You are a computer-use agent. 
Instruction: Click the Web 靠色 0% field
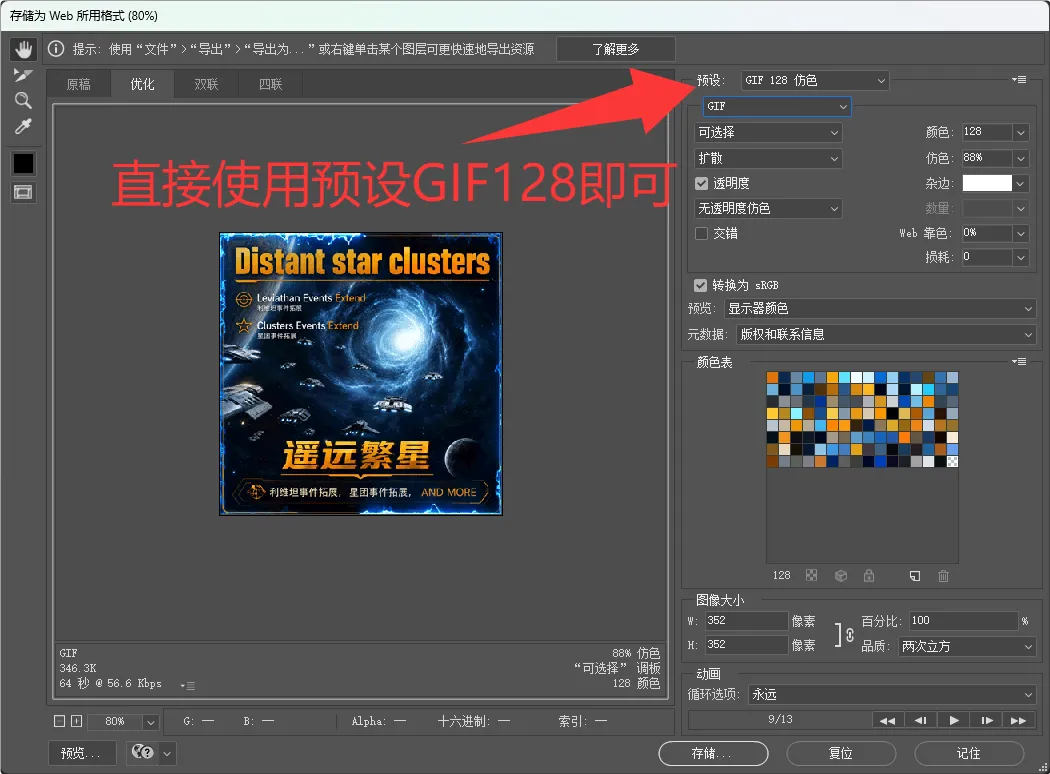(x=986, y=233)
